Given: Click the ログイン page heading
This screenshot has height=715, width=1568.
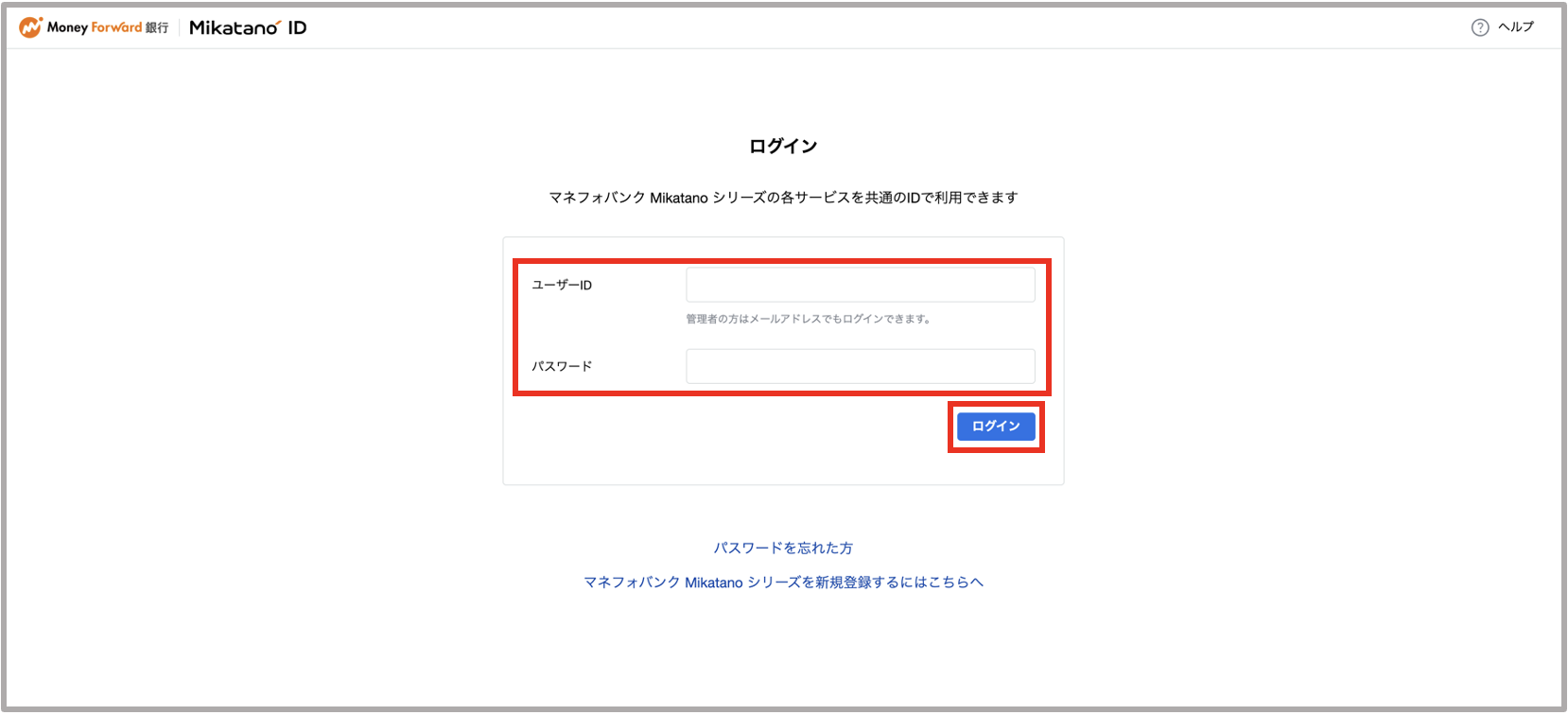Looking at the screenshot, I should 783,146.
